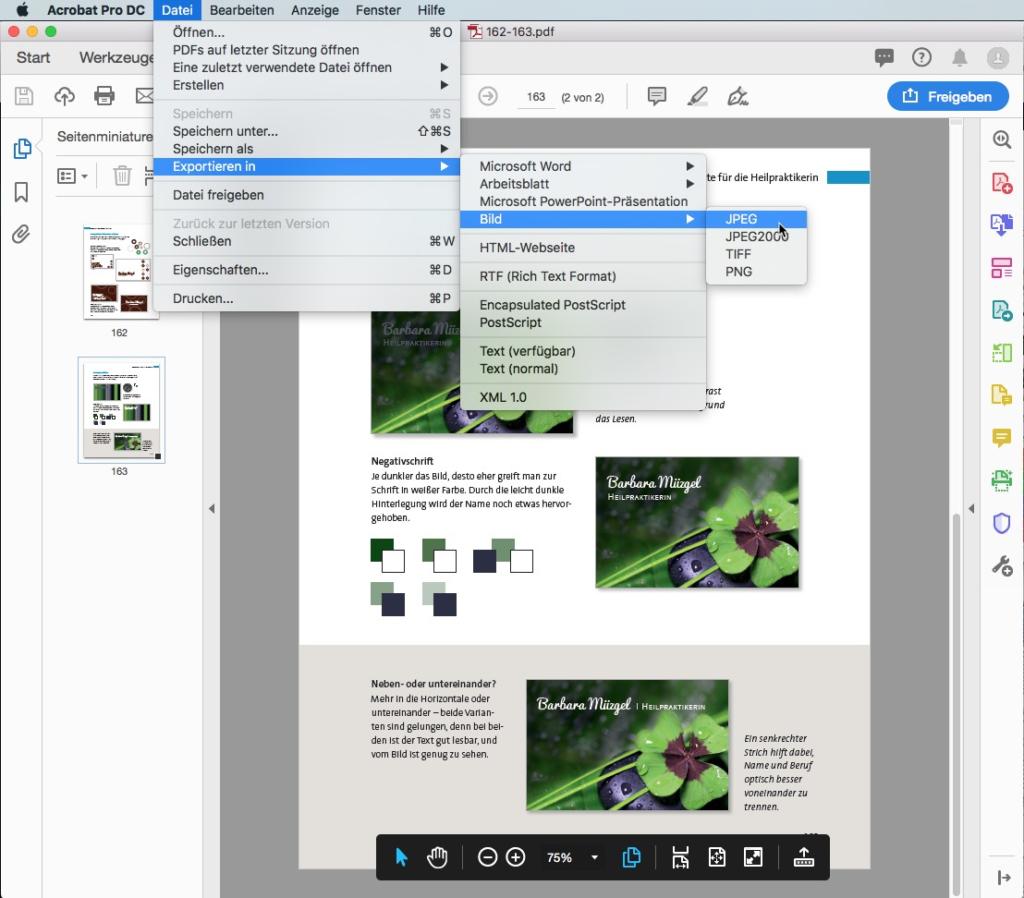Select PNG export format
This screenshot has height=898, width=1024.
[739, 272]
